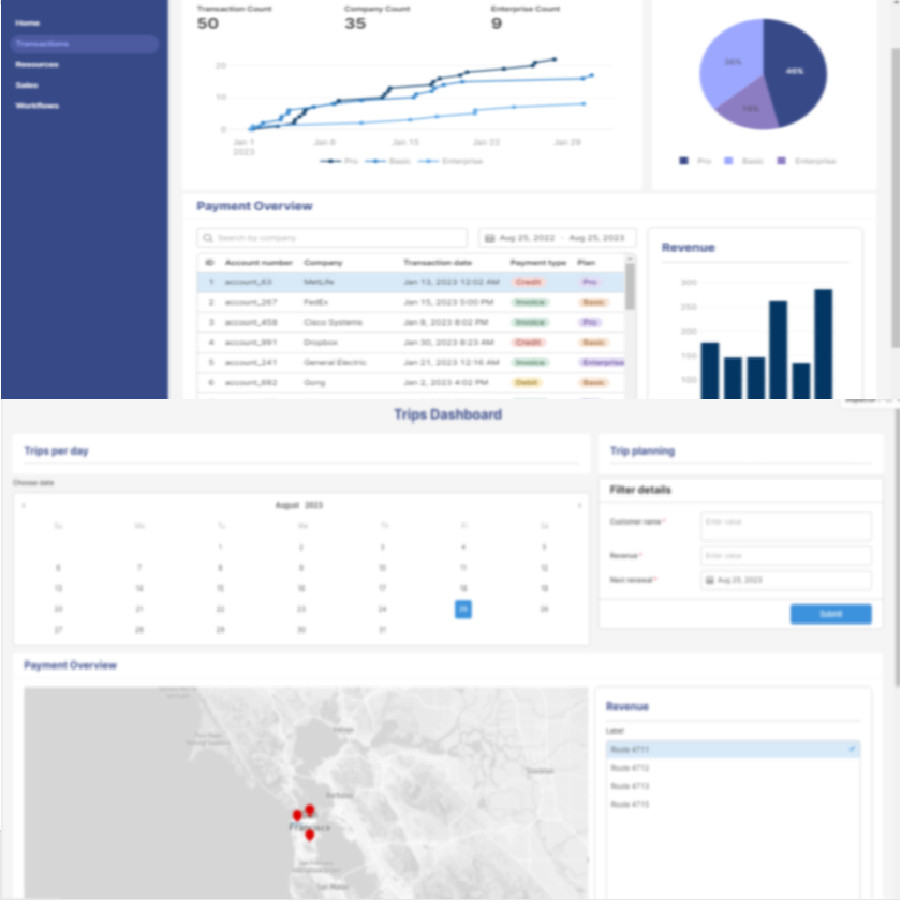
Task: Go to July using the calendar's previous arrow
Action: coord(26,505)
